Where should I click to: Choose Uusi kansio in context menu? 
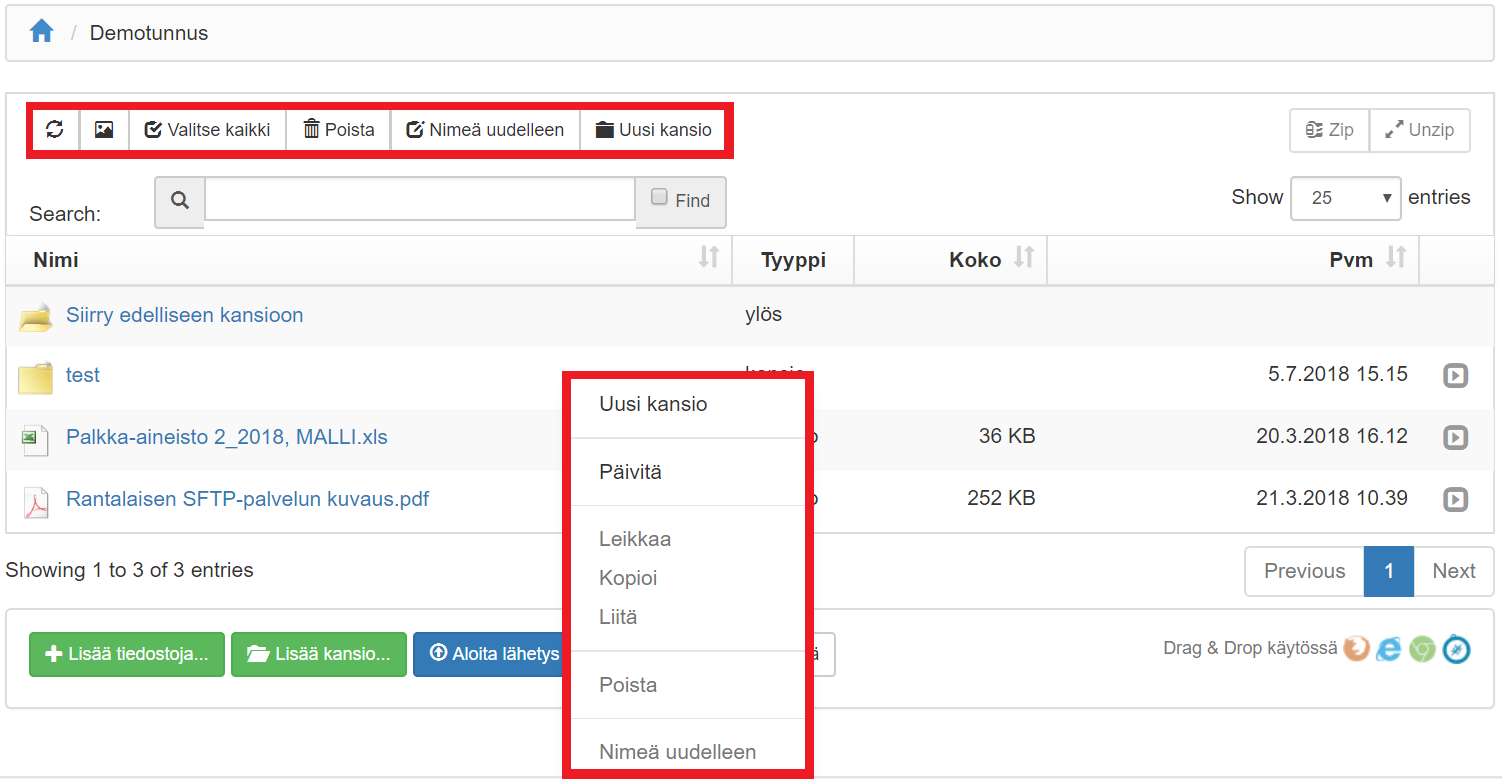tap(653, 404)
